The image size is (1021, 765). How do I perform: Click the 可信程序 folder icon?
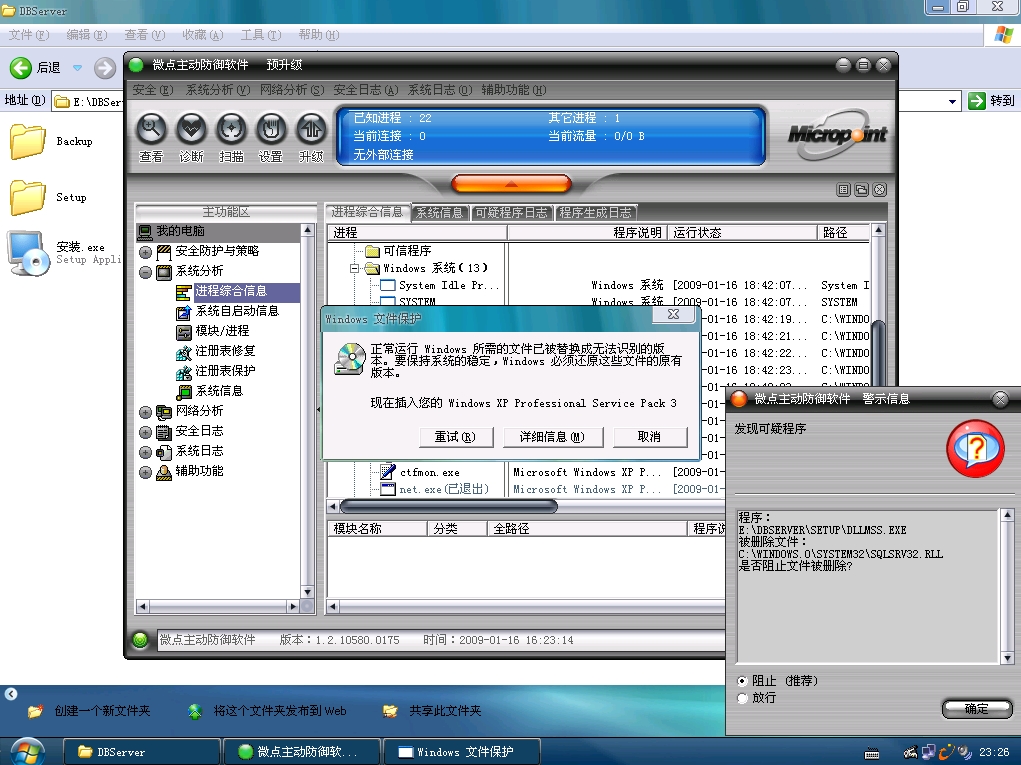pyautogui.click(x=372, y=251)
